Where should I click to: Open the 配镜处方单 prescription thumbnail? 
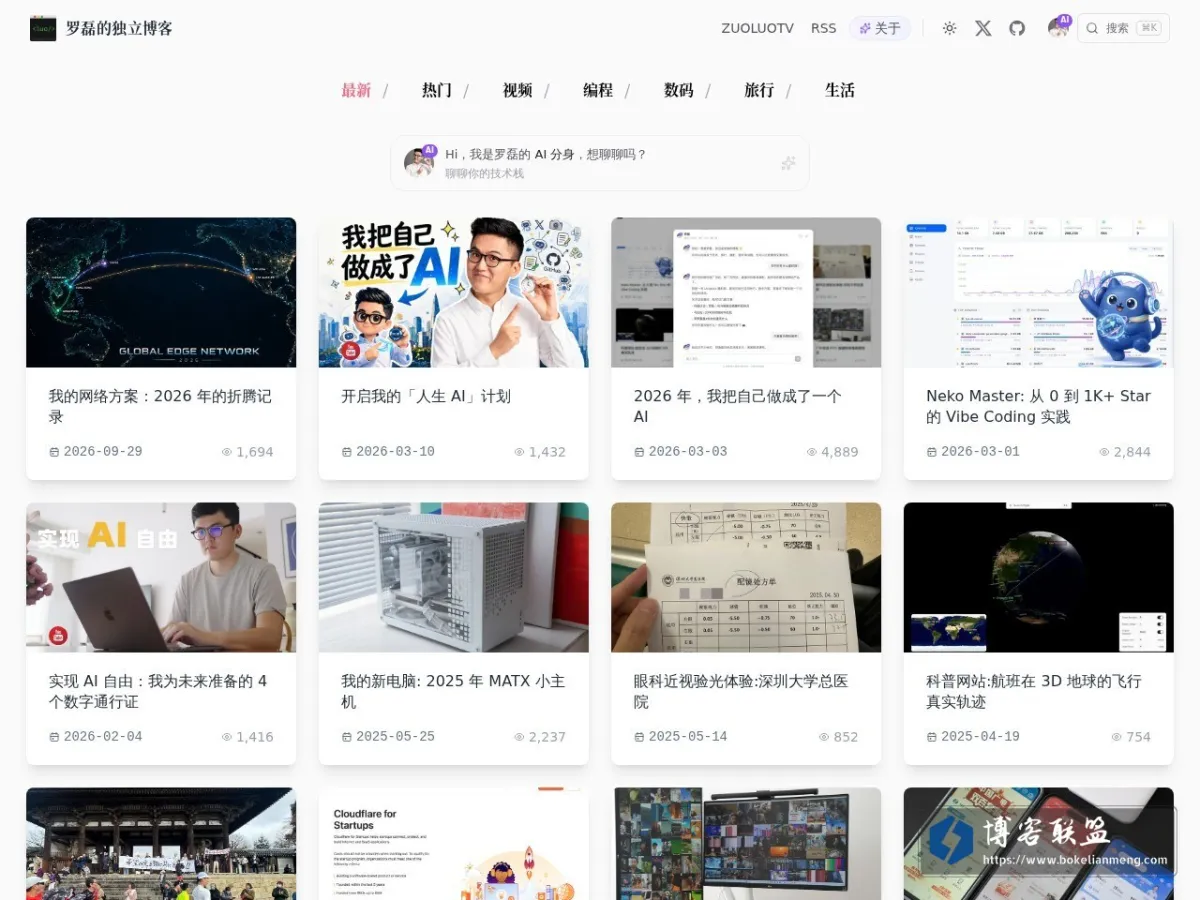[746, 577]
